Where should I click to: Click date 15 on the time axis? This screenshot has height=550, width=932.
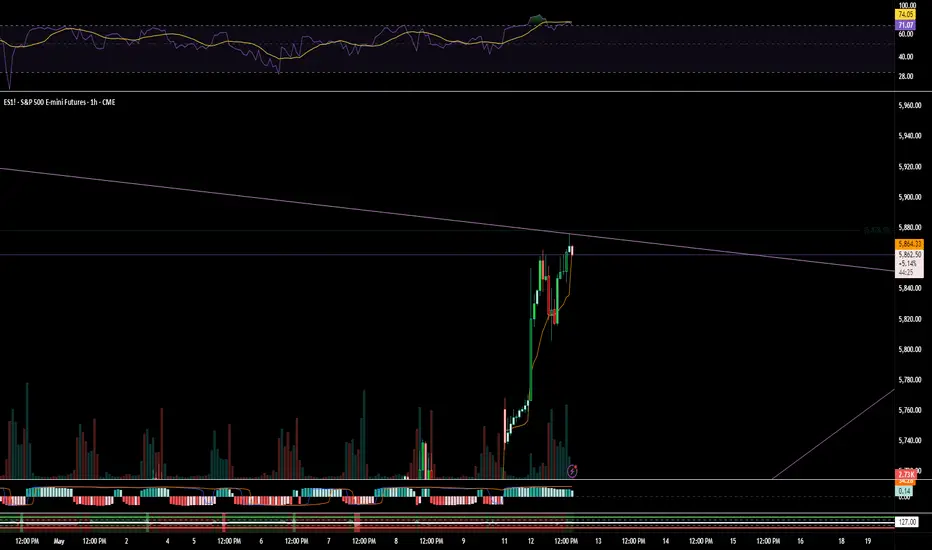point(733,541)
